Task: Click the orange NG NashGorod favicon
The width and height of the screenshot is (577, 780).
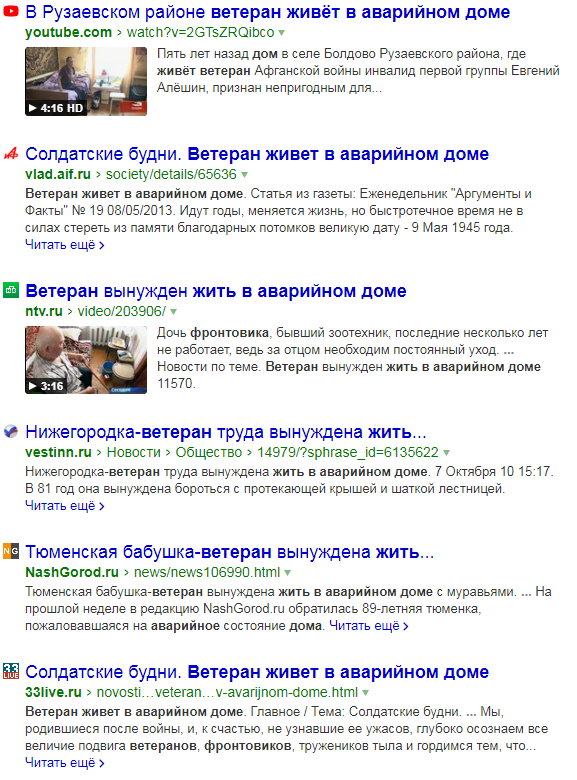Action: [11, 551]
